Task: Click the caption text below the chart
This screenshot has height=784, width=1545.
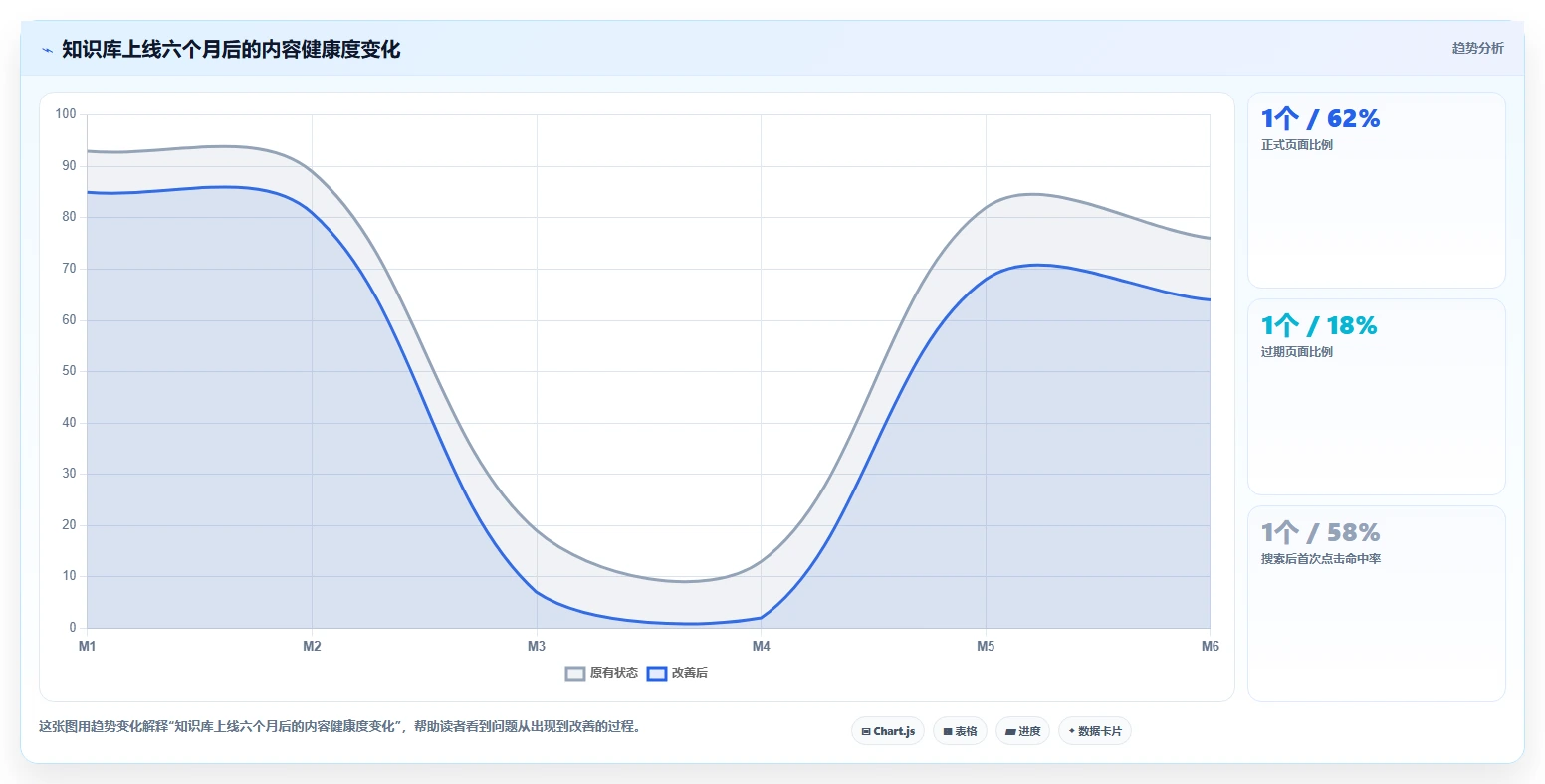Action: click(342, 726)
